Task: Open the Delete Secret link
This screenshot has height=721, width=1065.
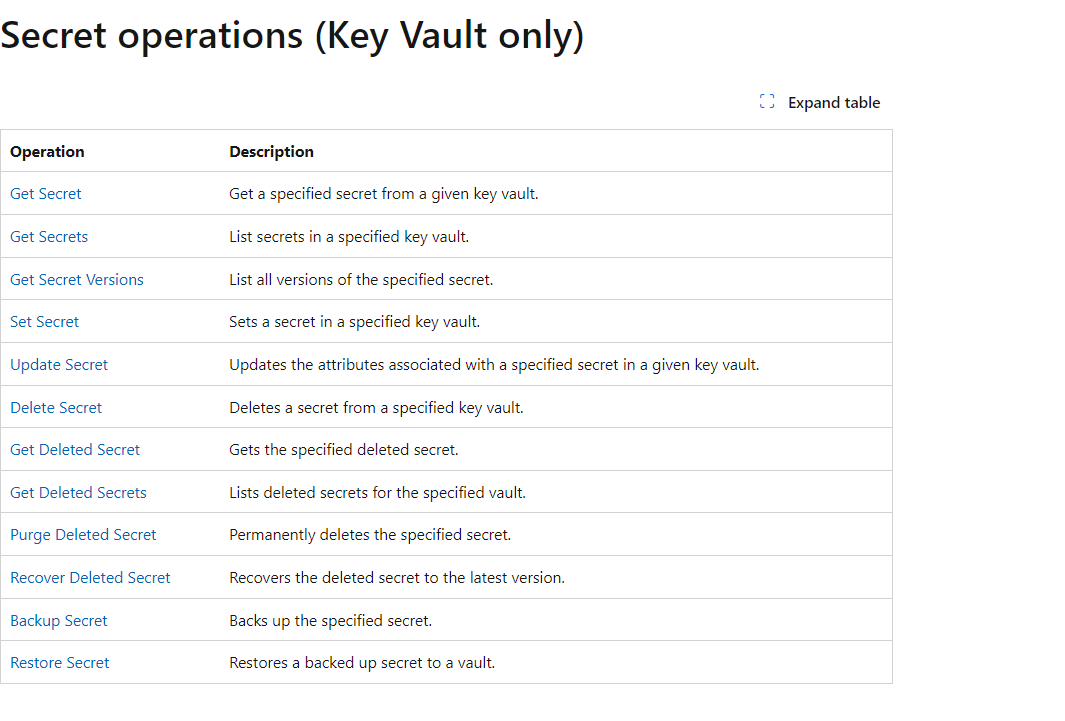Action: pos(55,407)
